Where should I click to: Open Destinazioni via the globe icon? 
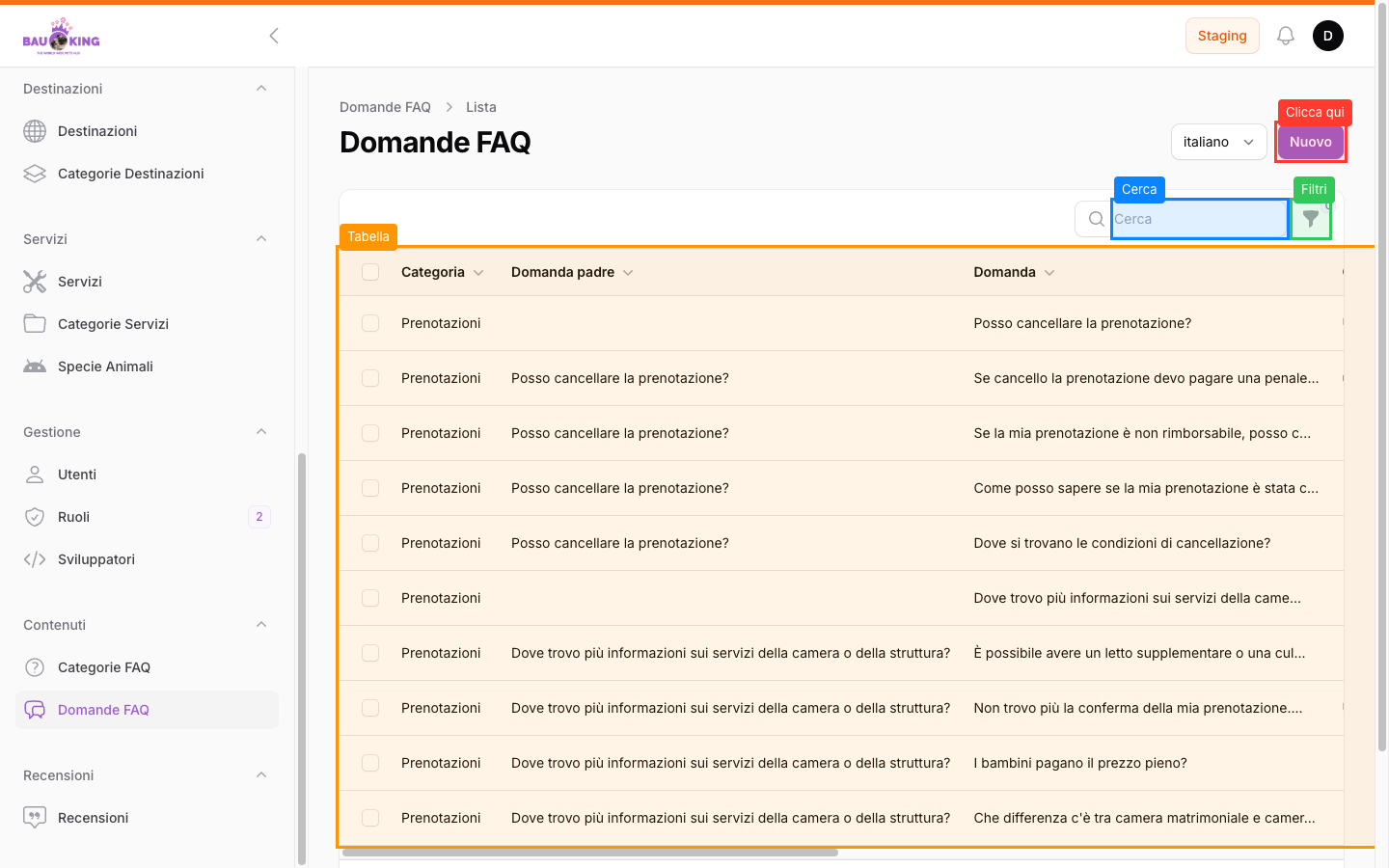(x=35, y=130)
